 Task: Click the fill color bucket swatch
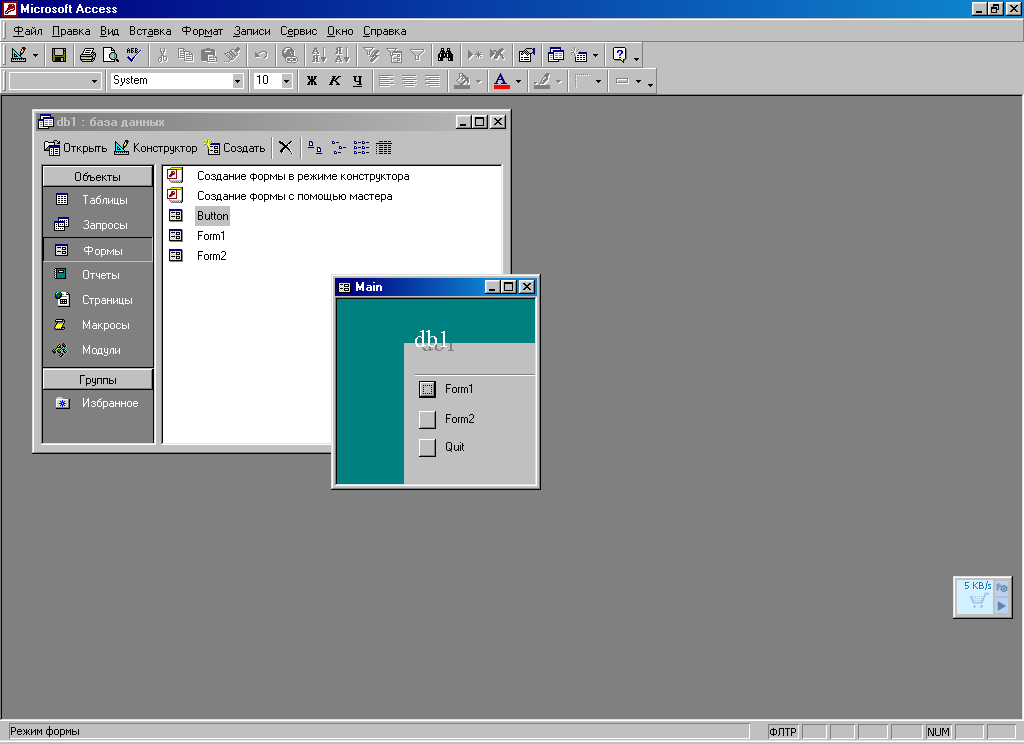click(x=462, y=80)
